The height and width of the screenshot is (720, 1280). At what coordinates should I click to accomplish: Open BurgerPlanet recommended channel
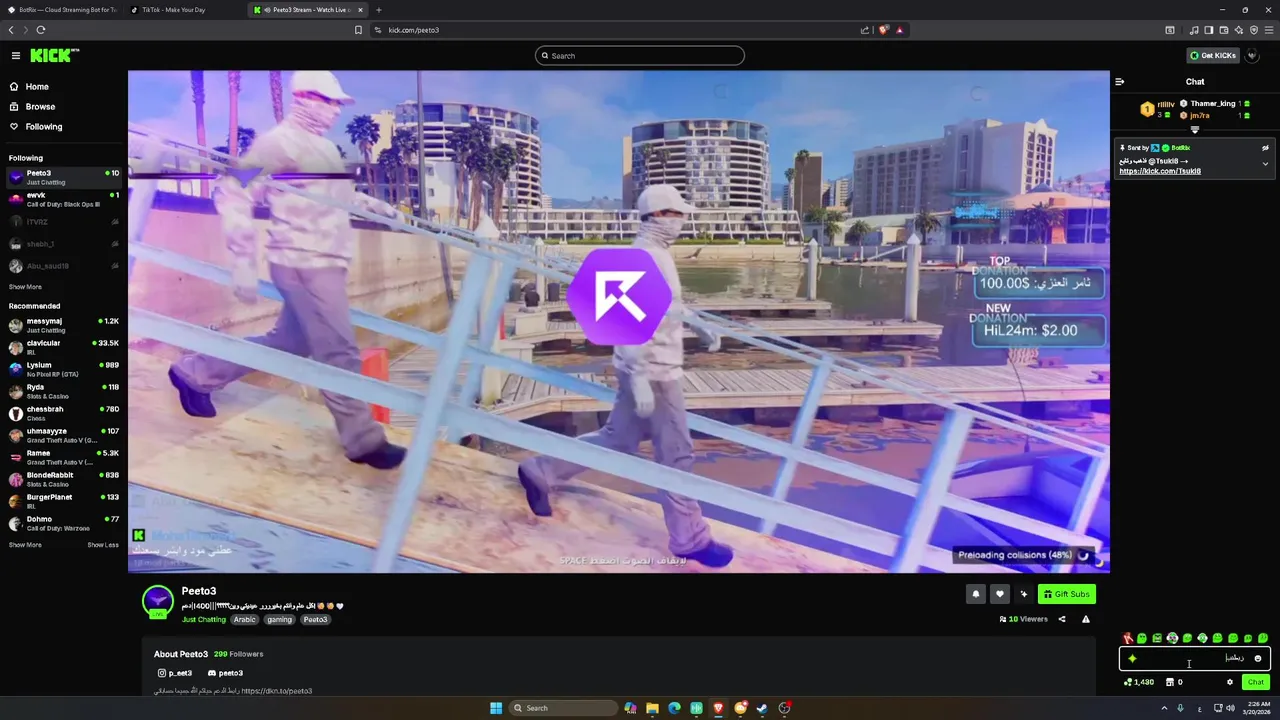click(x=64, y=501)
